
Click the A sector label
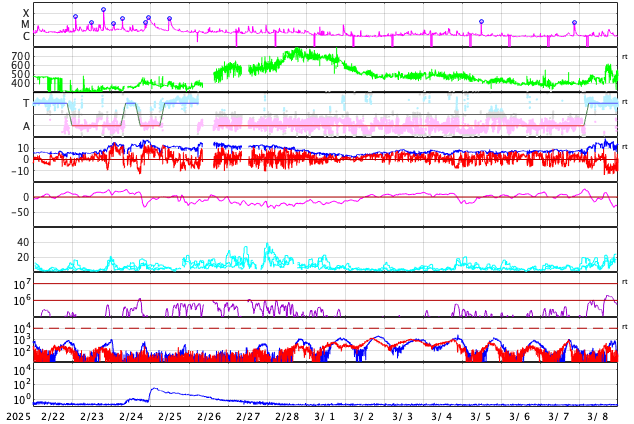[26, 127]
